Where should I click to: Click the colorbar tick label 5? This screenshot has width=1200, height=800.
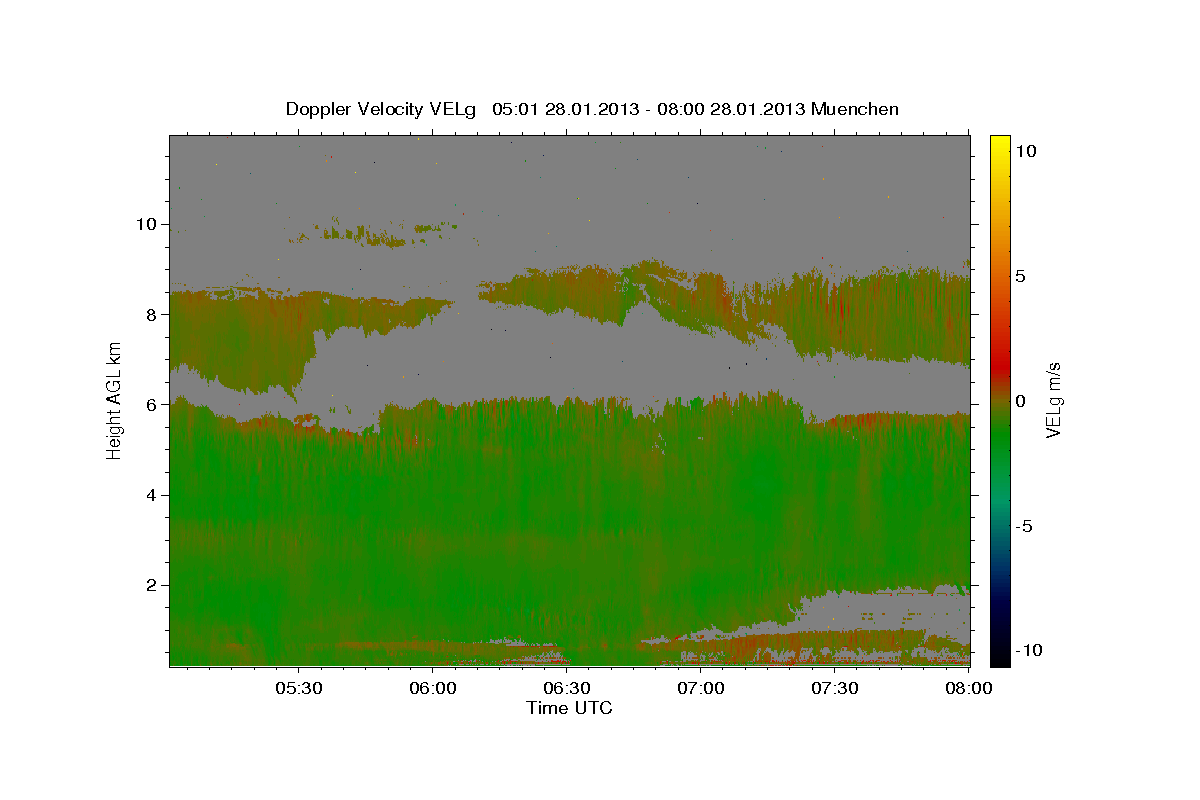[1022, 276]
